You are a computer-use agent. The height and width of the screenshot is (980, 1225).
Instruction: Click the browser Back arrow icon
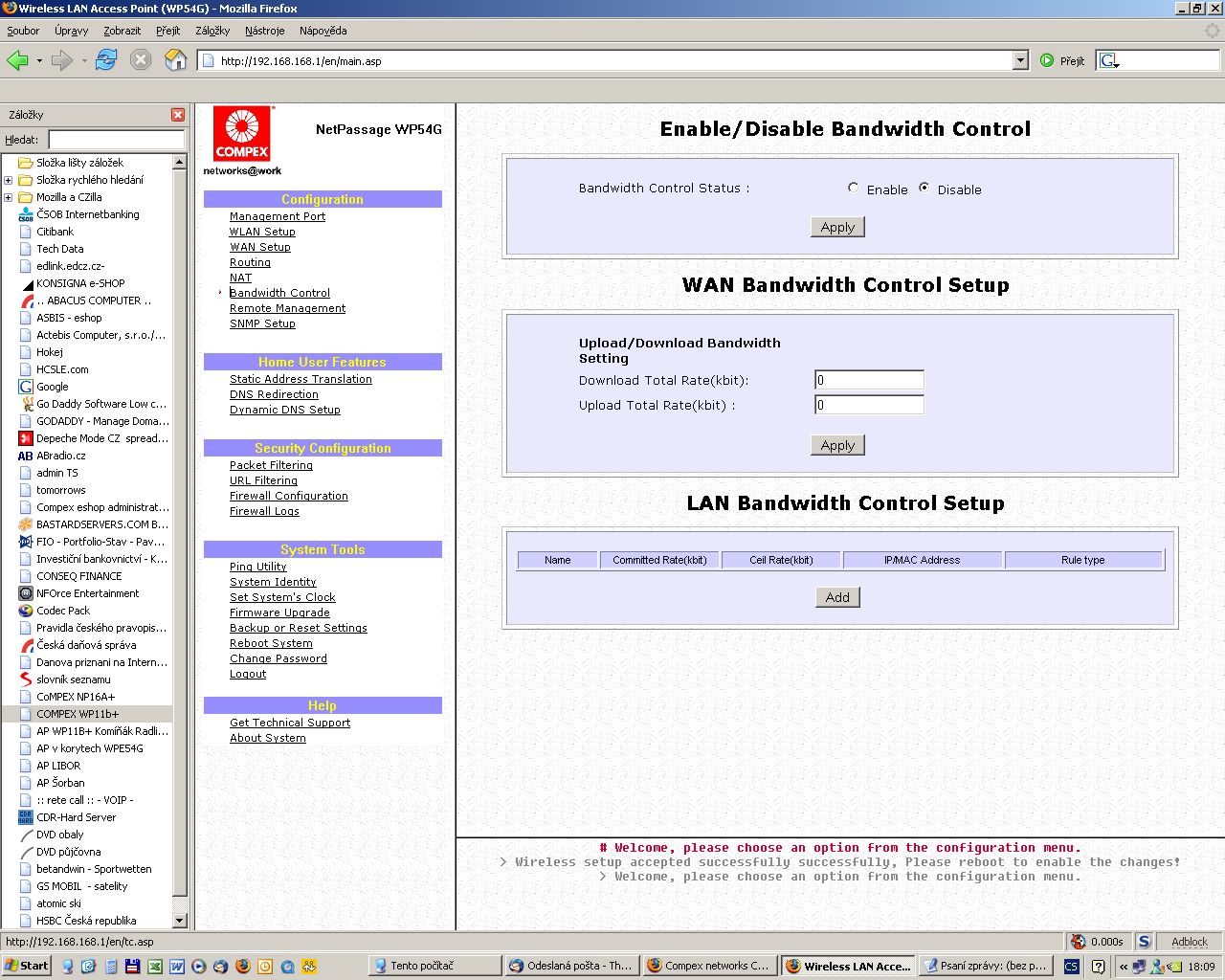tap(17, 60)
